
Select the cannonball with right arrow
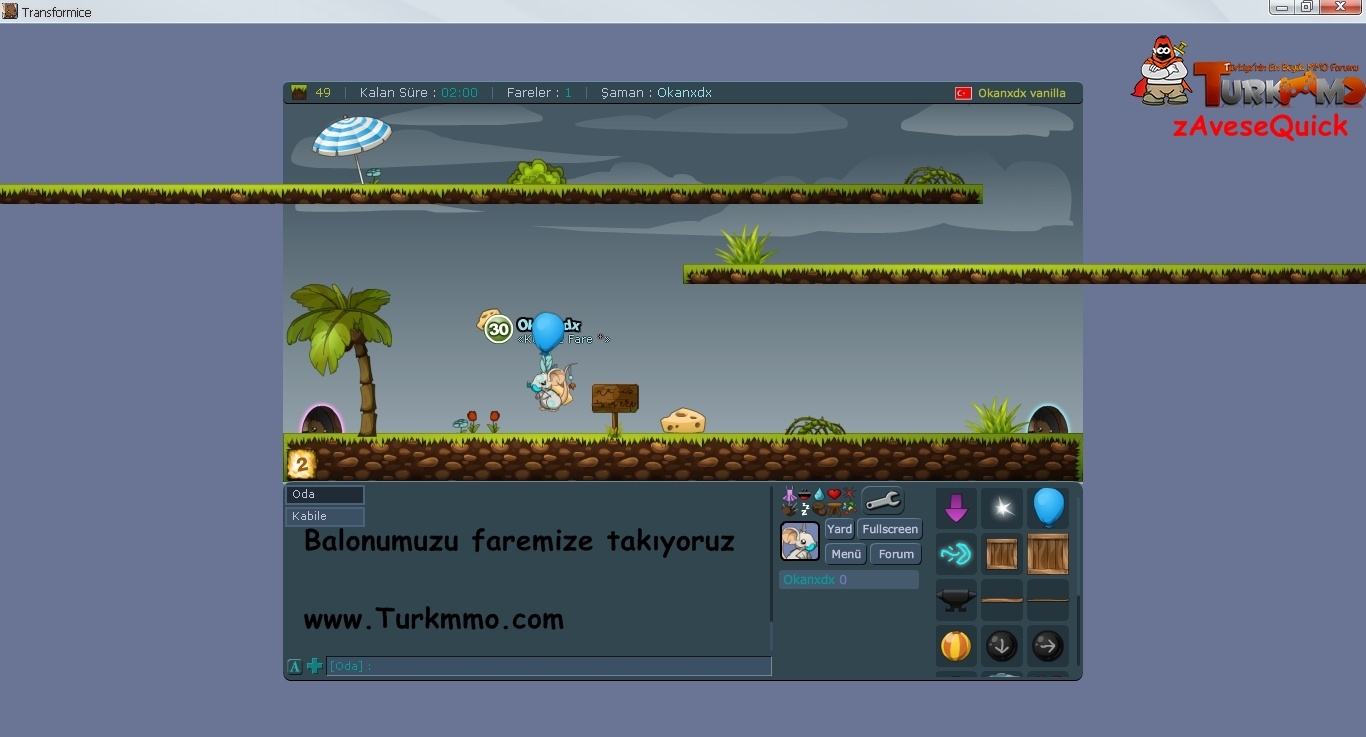pos(1048,646)
